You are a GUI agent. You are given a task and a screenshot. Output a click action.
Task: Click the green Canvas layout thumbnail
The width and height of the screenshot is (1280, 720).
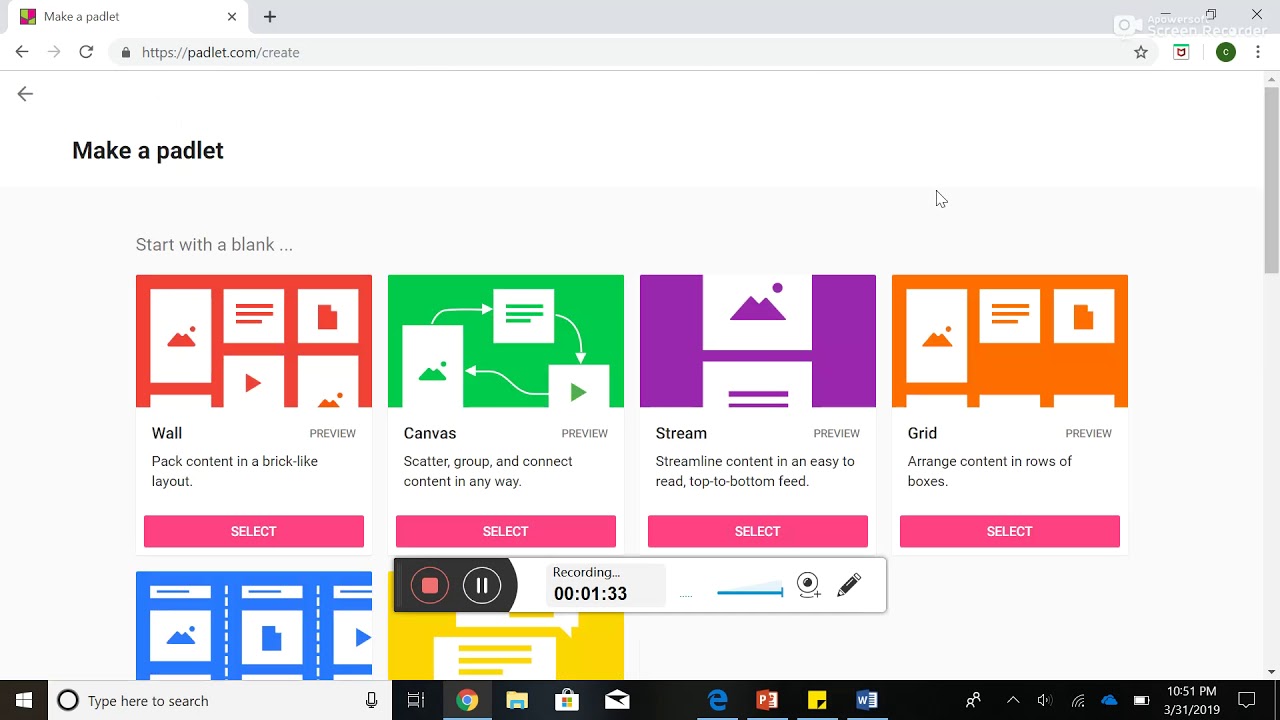point(506,341)
